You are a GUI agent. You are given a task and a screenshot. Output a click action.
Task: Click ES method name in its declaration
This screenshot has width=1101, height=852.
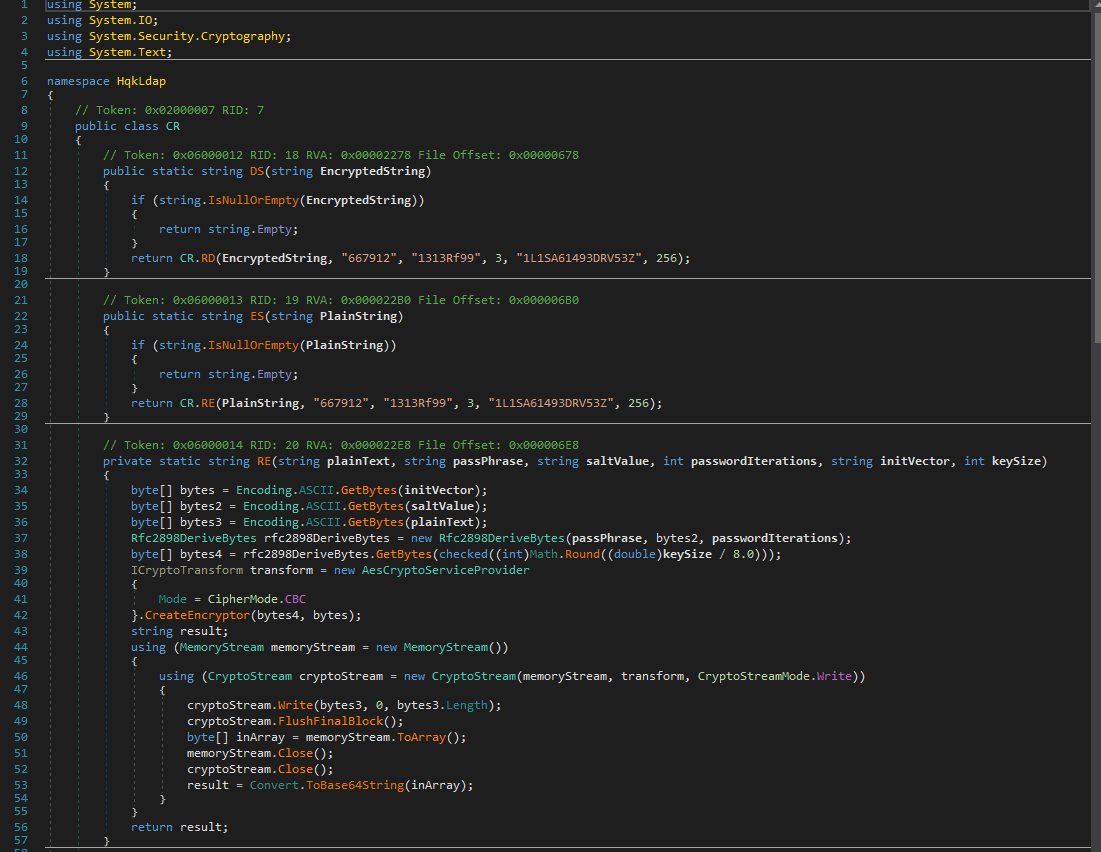(x=257, y=316)
